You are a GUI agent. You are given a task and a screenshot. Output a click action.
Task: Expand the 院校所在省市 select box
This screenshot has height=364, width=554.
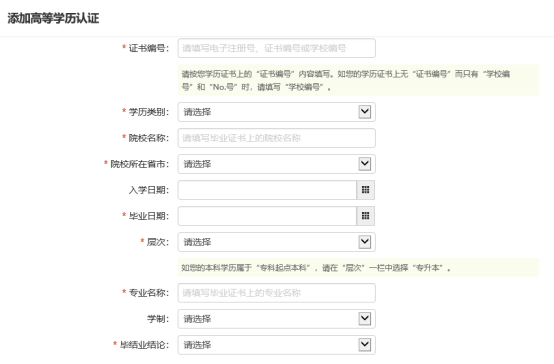pyautogui.click(x=277, y=164)
